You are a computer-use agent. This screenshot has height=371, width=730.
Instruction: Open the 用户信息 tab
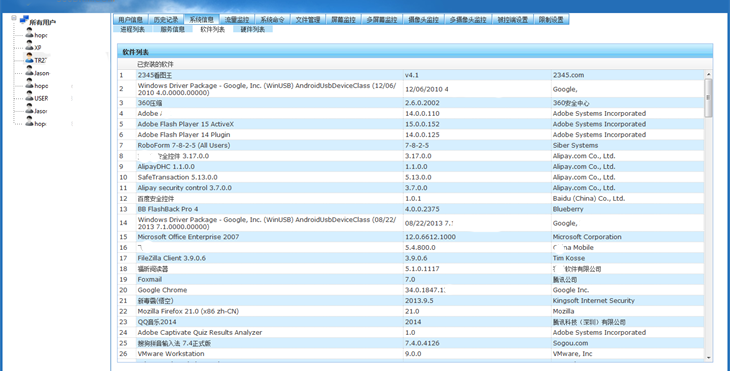click(x=131, y=20)
